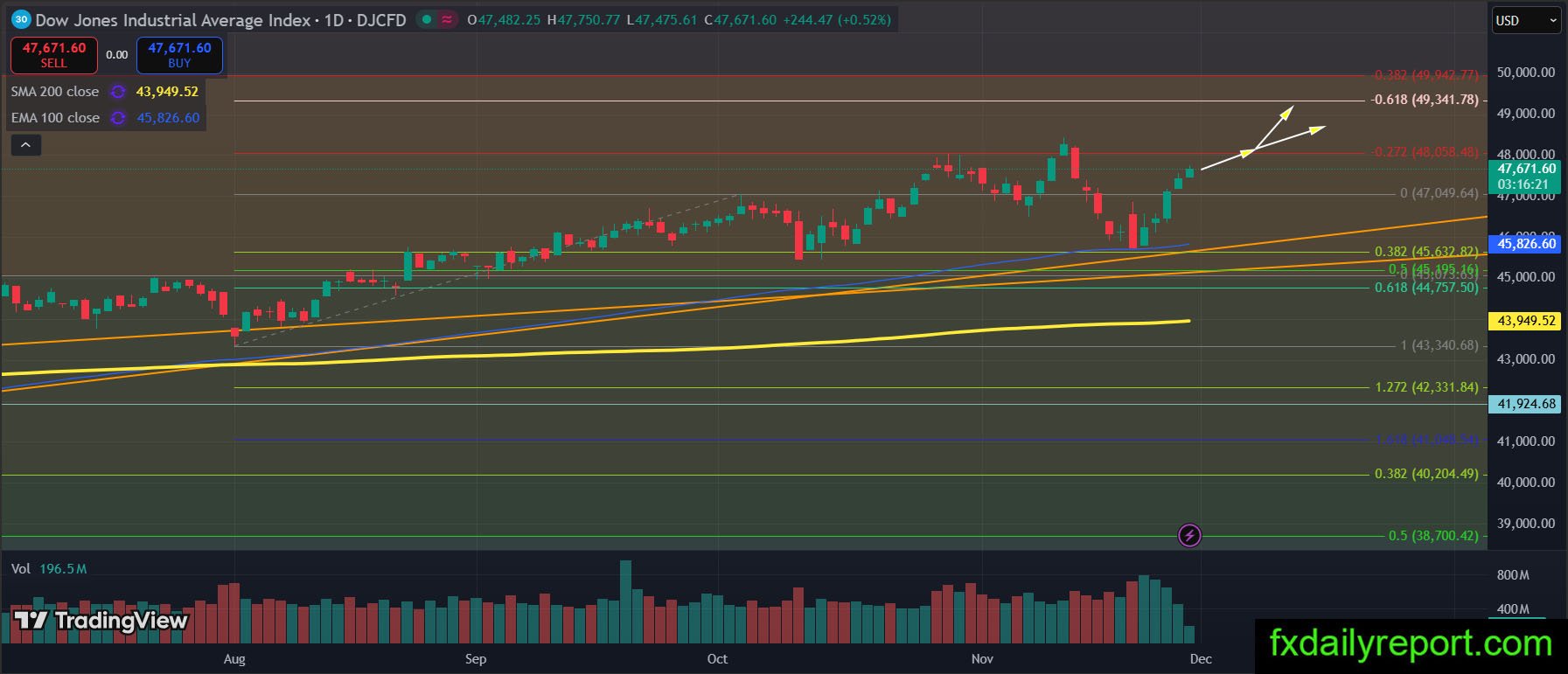The height and width of the screenshot is (674, 1568).
Task: Open the USD currency dropdown
Action: tap(1526, 20)
